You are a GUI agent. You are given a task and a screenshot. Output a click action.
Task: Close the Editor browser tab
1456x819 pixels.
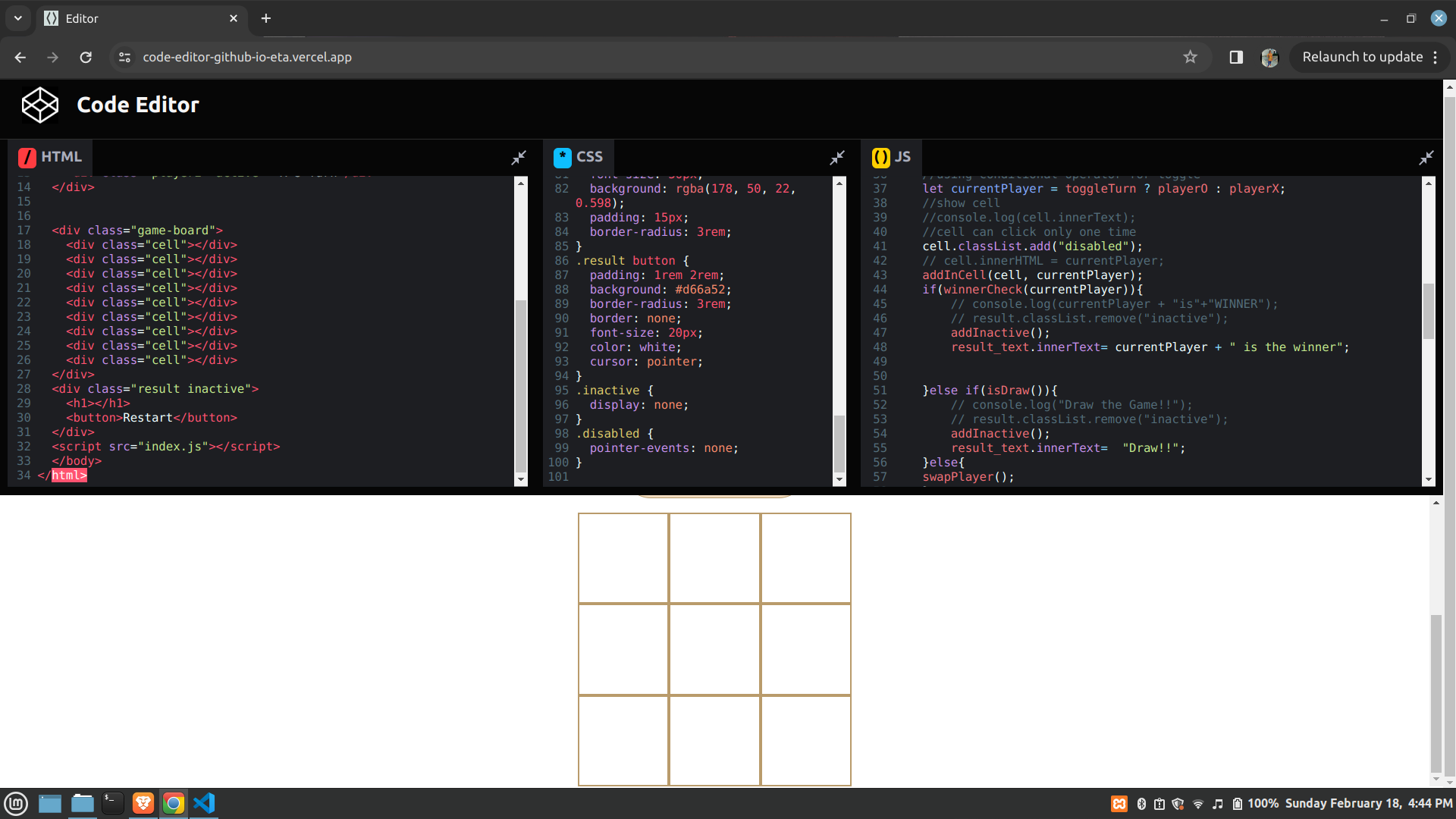pyautogui.click(x=234, y=18)
